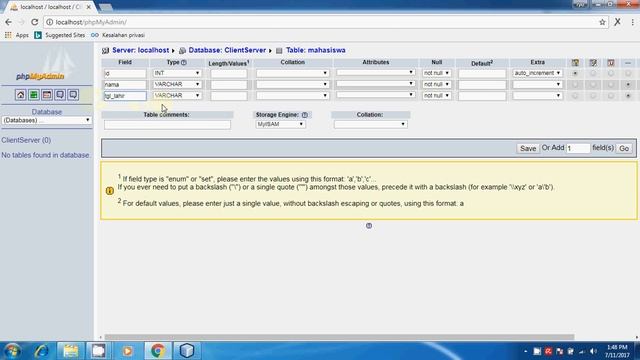This screenshot has height=360, width=640.
Task: Click the fifth sidebar toolbar icon
Action: pyautogui.click(x=73, y=95)
